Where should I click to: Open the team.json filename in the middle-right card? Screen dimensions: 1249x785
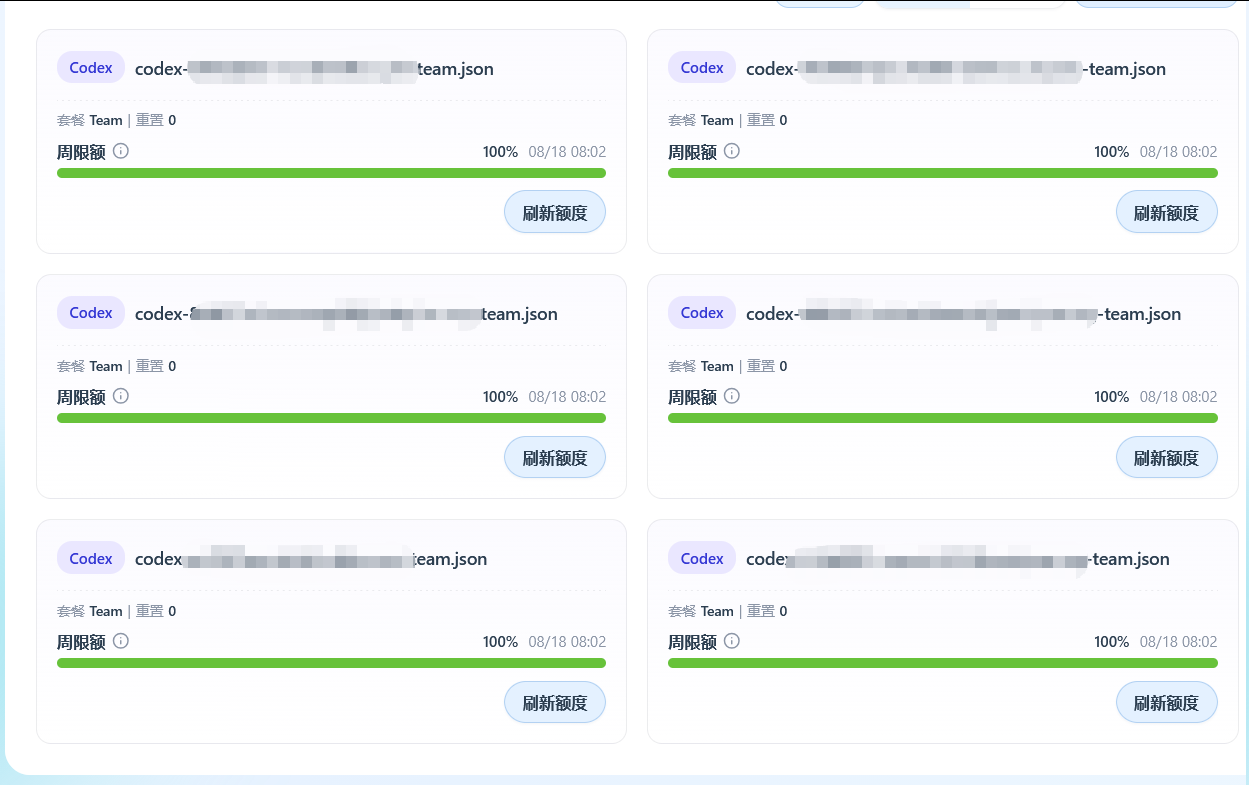pyautogui.click(x=964, y=314)
